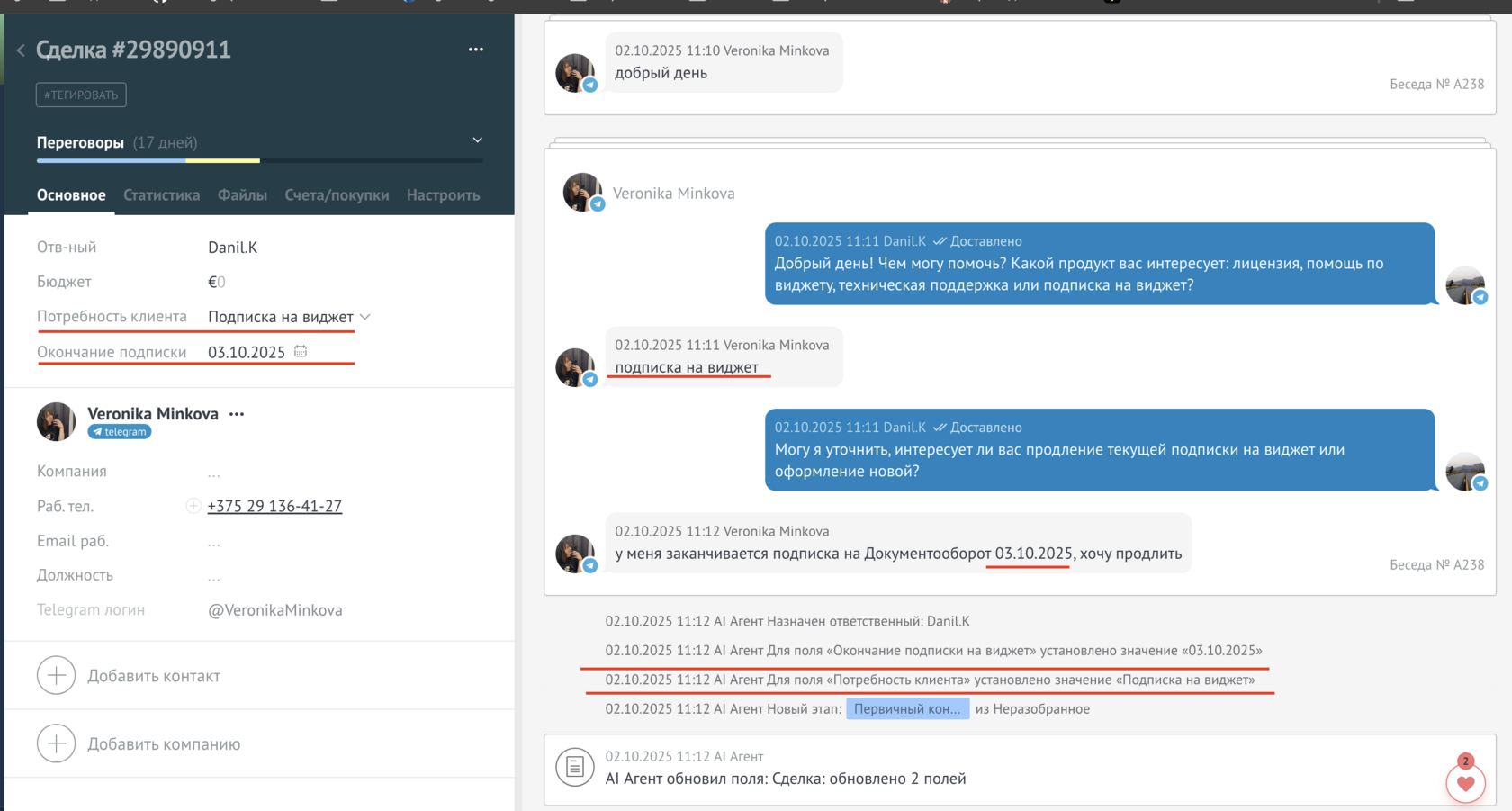The width and height of the screenshot is (1512, 811).
Task: Open the three-dot deal options menu
Action: [476, 50]
